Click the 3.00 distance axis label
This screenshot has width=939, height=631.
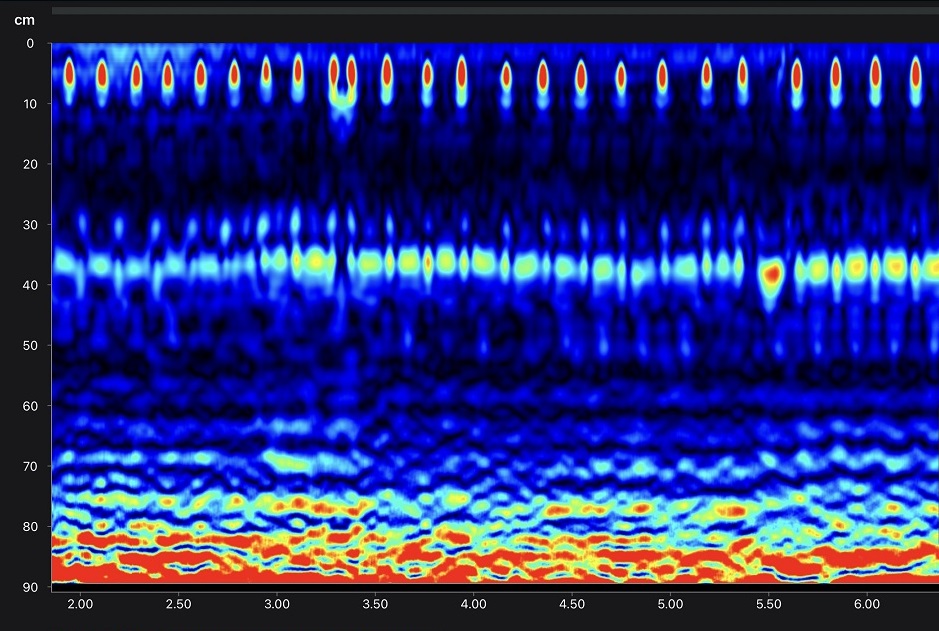coord(277,605)
